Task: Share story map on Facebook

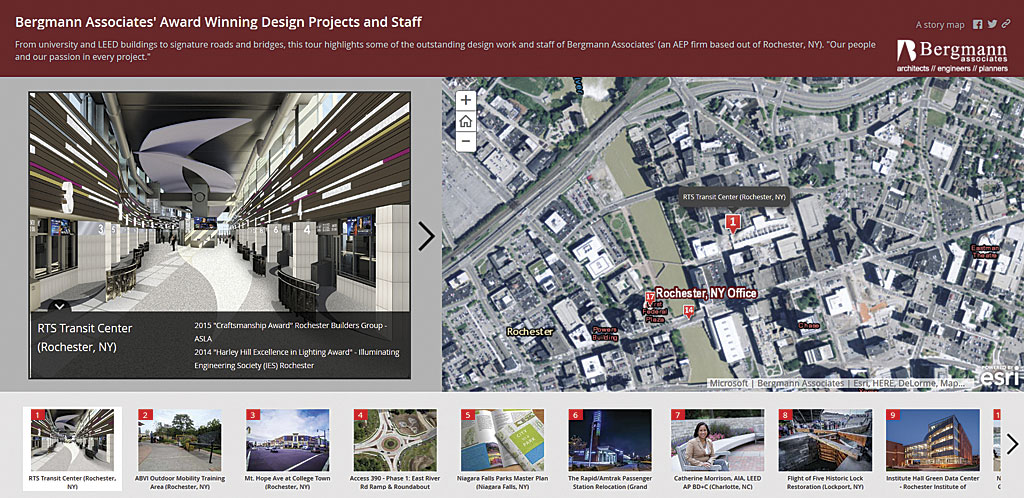Action: pos(978,24)
